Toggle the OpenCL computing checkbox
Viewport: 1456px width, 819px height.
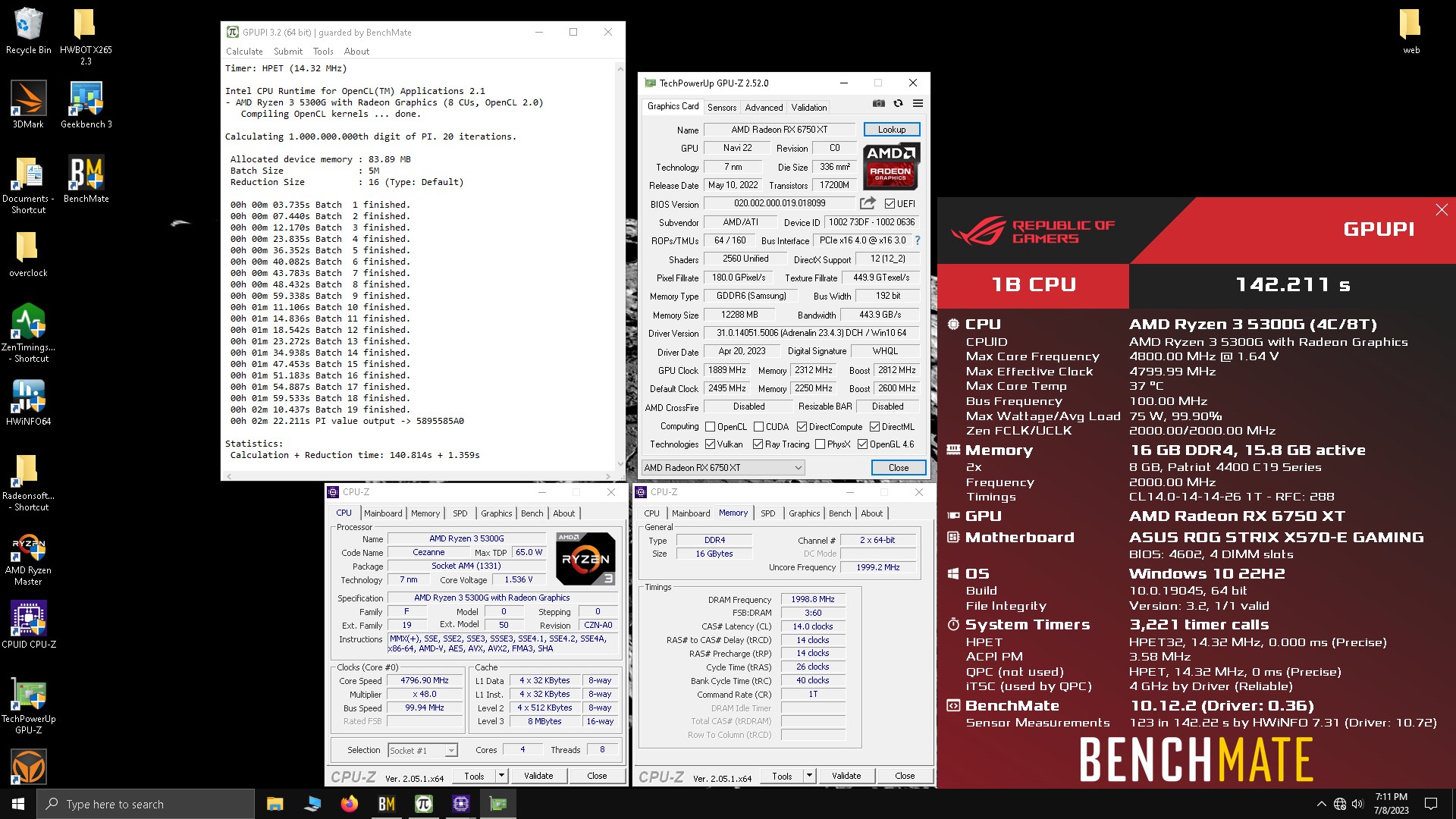tap(711, 427)
